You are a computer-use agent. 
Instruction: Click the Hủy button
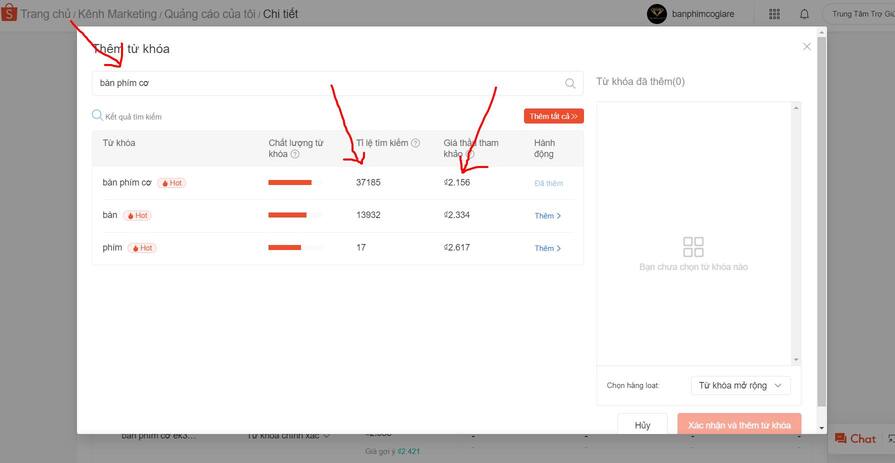point(643,425)
